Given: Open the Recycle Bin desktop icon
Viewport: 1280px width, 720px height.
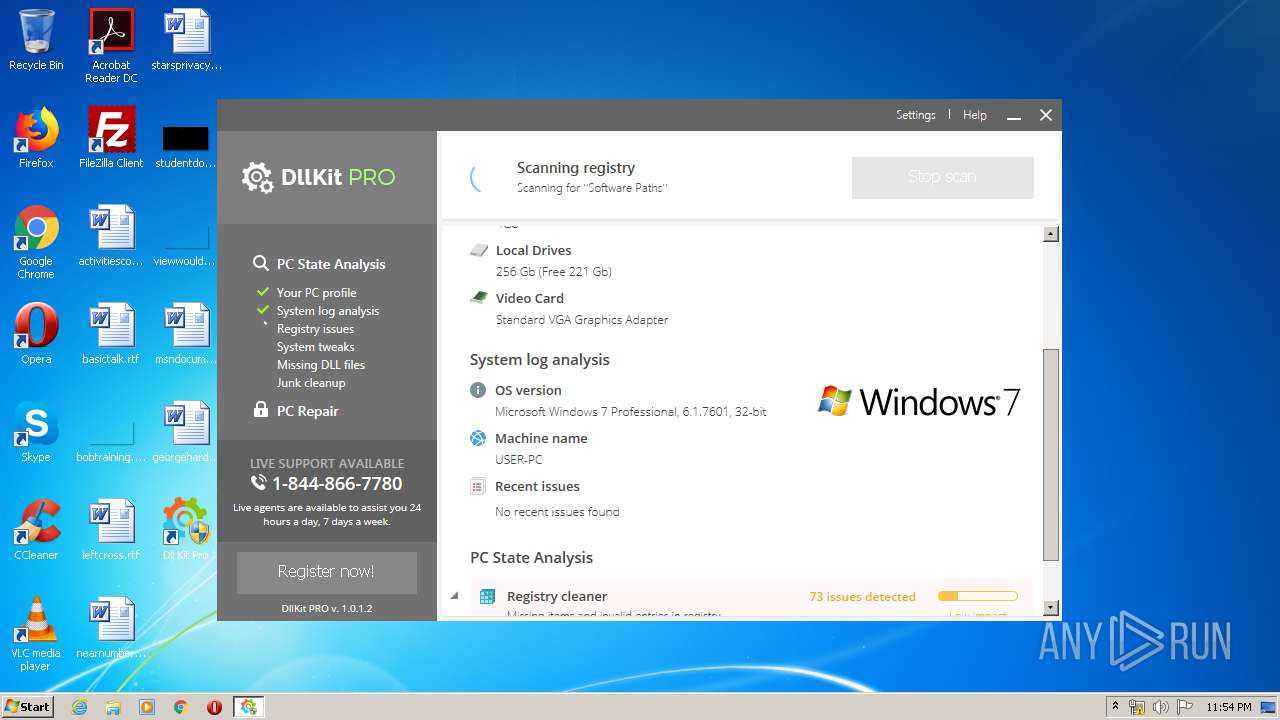Looking at the screenshot, I should coord(36,40).
